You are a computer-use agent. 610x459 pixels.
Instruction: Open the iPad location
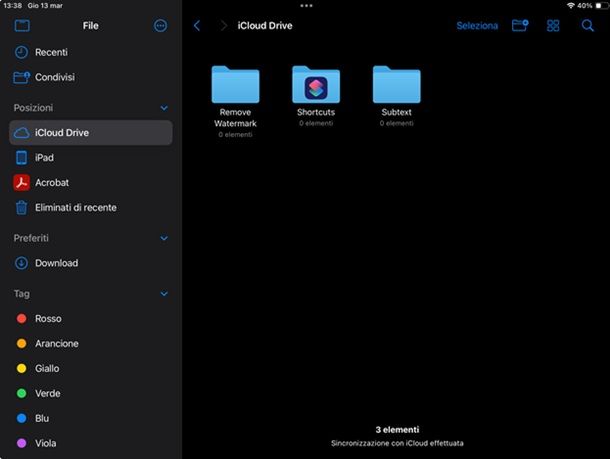pyautogui.click(x=91, y=158)
